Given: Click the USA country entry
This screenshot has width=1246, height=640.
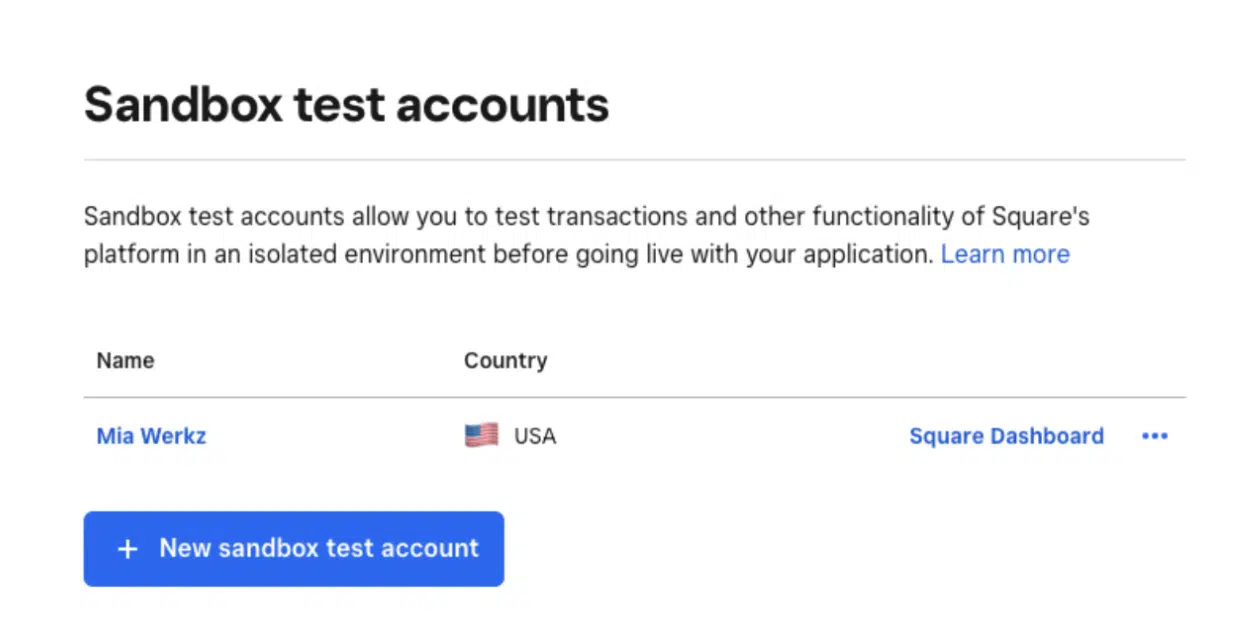Looking at the screenshot, I should point(534,436).
